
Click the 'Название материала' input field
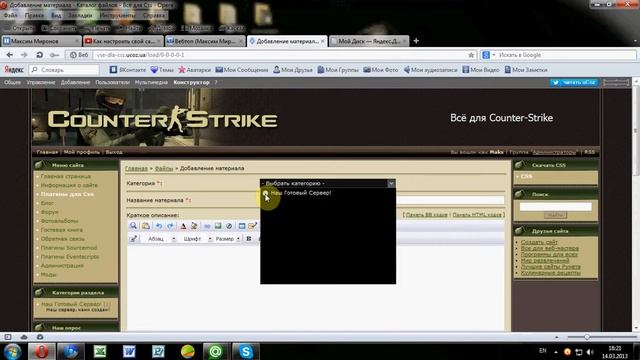pos(450,200)
